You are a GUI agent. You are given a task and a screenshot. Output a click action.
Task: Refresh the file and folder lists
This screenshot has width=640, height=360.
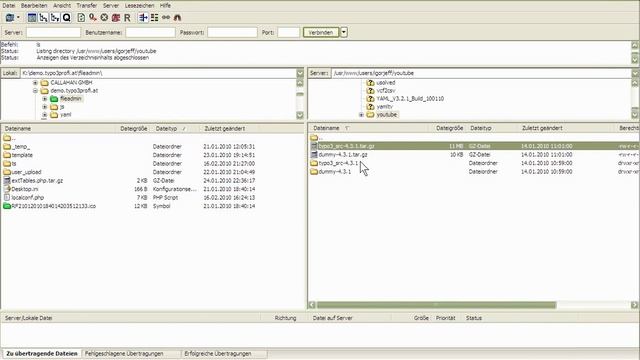click(81, 18)
